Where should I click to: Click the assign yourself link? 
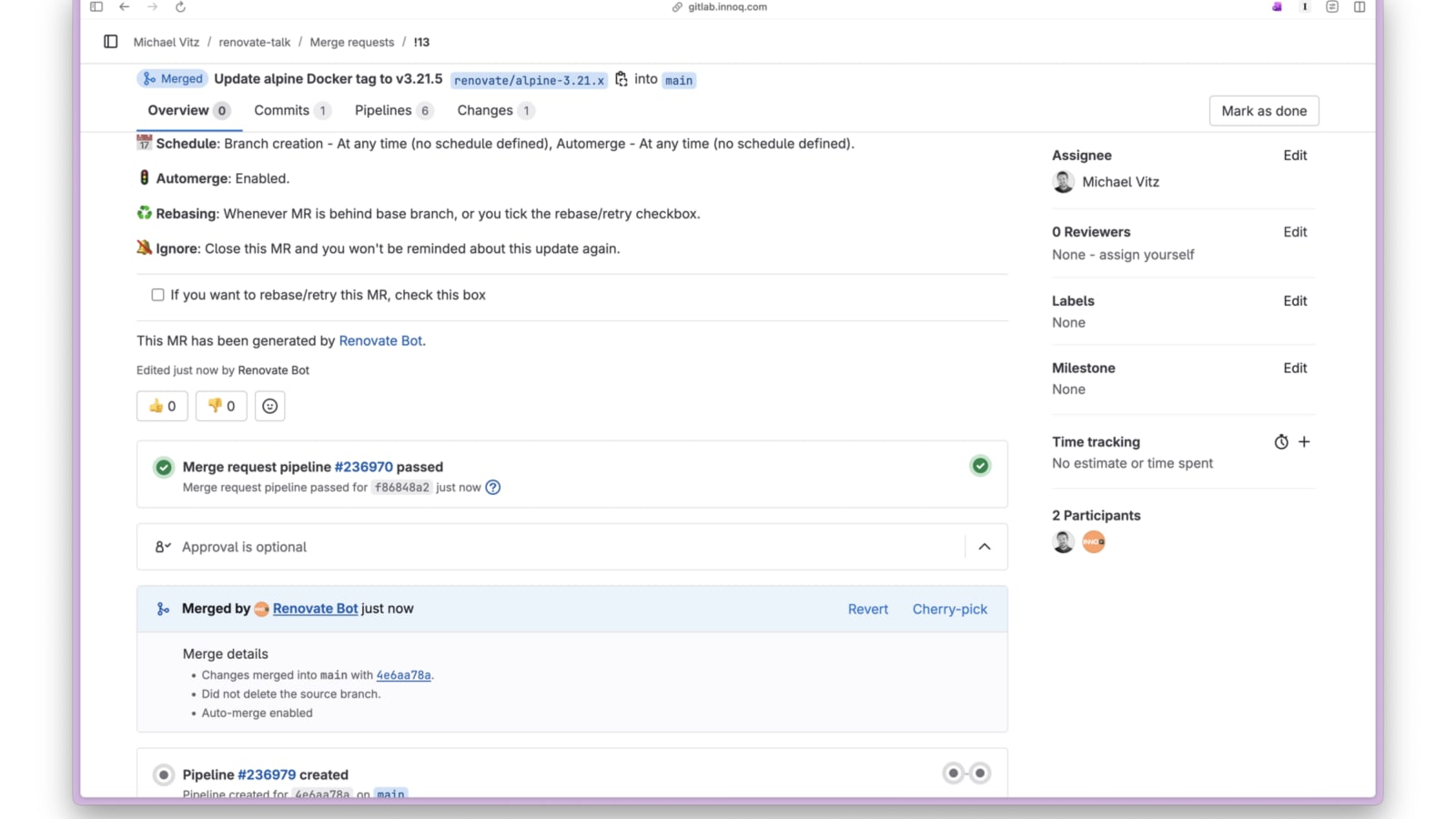[x=1147, y=255]
